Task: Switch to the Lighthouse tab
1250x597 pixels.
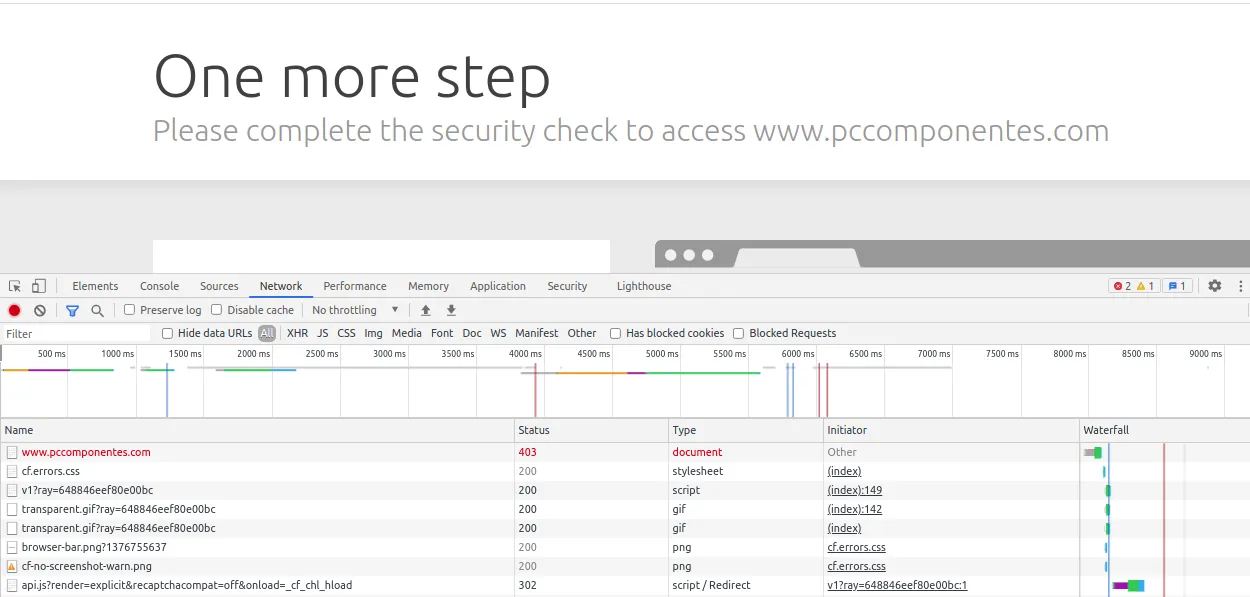Action: [644, 286]
